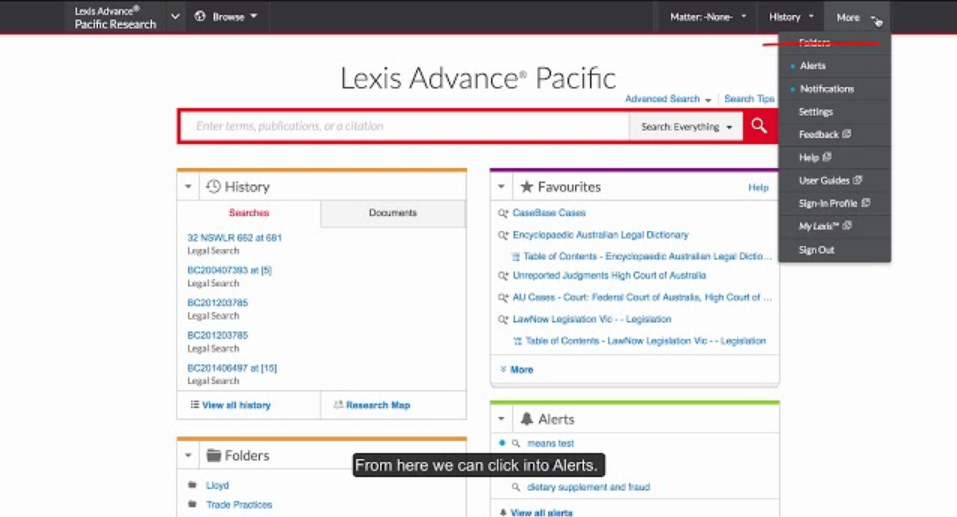Click the Alerts bell icon in pod header
Screen dimensions: 957x517
(x=527, y=419)
